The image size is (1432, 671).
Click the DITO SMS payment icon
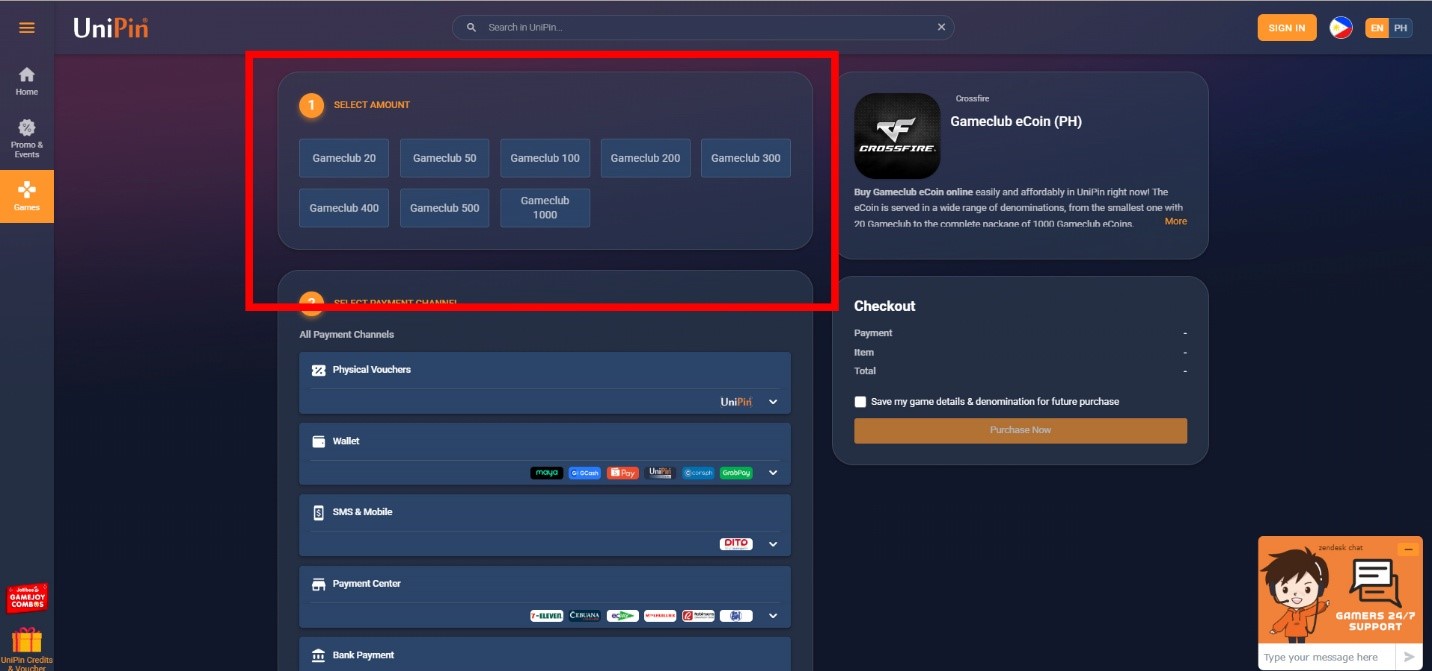point(736,543)
